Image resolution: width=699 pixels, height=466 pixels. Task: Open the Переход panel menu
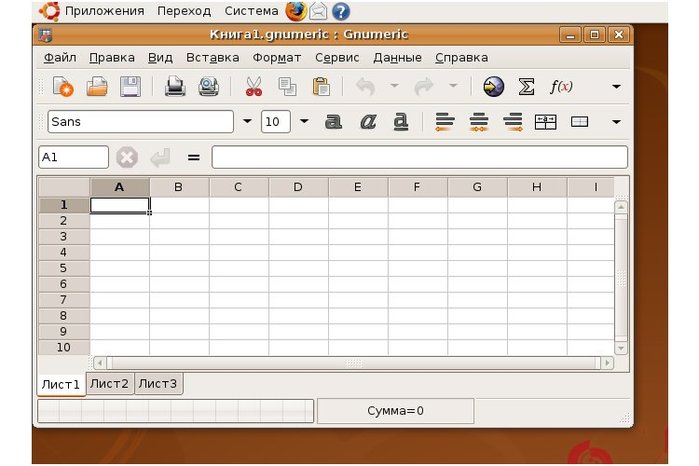pyautogui.click(x=184, y=11)
